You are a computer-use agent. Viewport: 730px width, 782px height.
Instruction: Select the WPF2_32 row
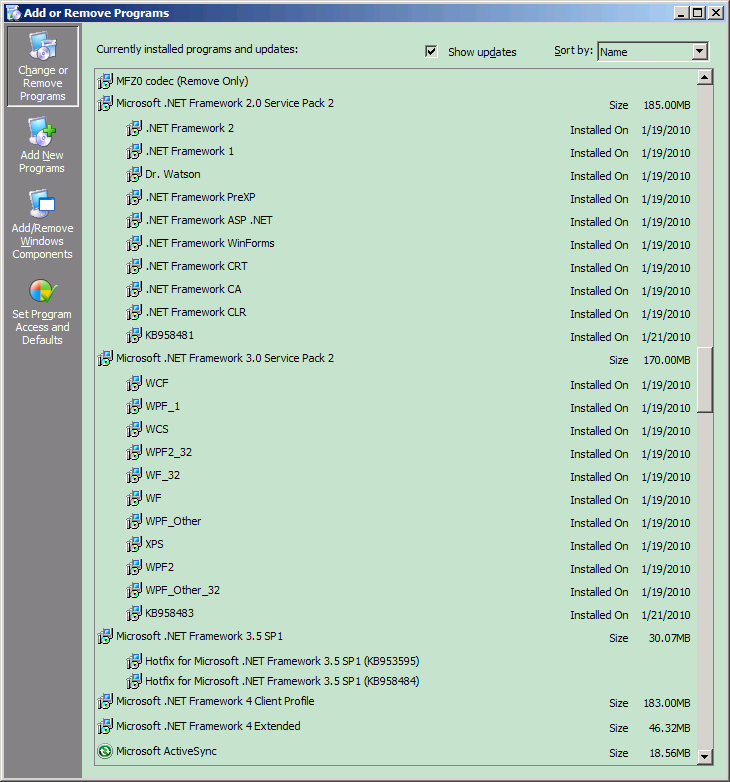pyautogui.click(x=409, y=452)
